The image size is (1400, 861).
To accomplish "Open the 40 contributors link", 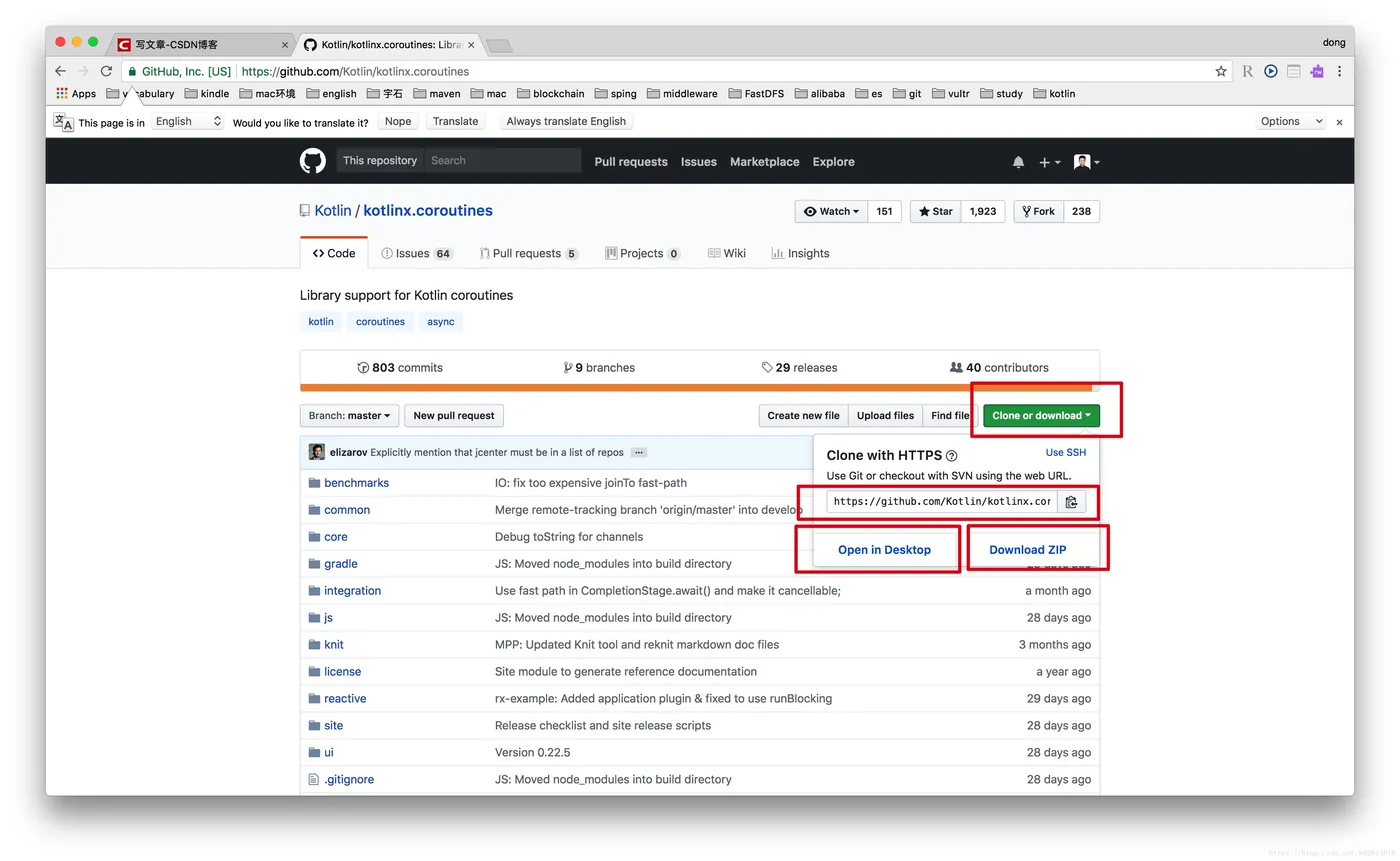I will (999, 368).
